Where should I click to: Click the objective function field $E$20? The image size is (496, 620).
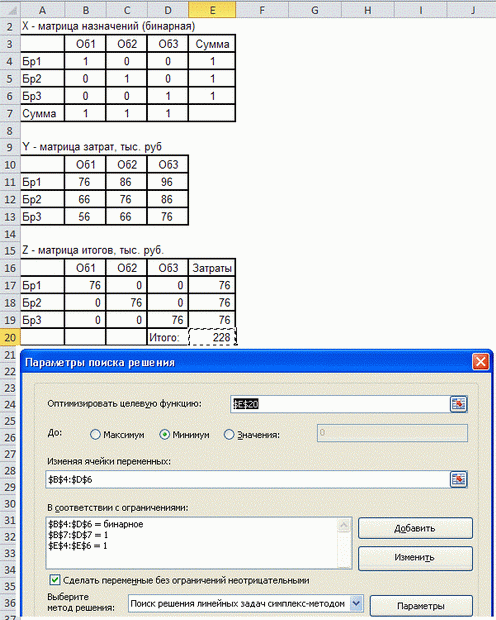point(340,404)
